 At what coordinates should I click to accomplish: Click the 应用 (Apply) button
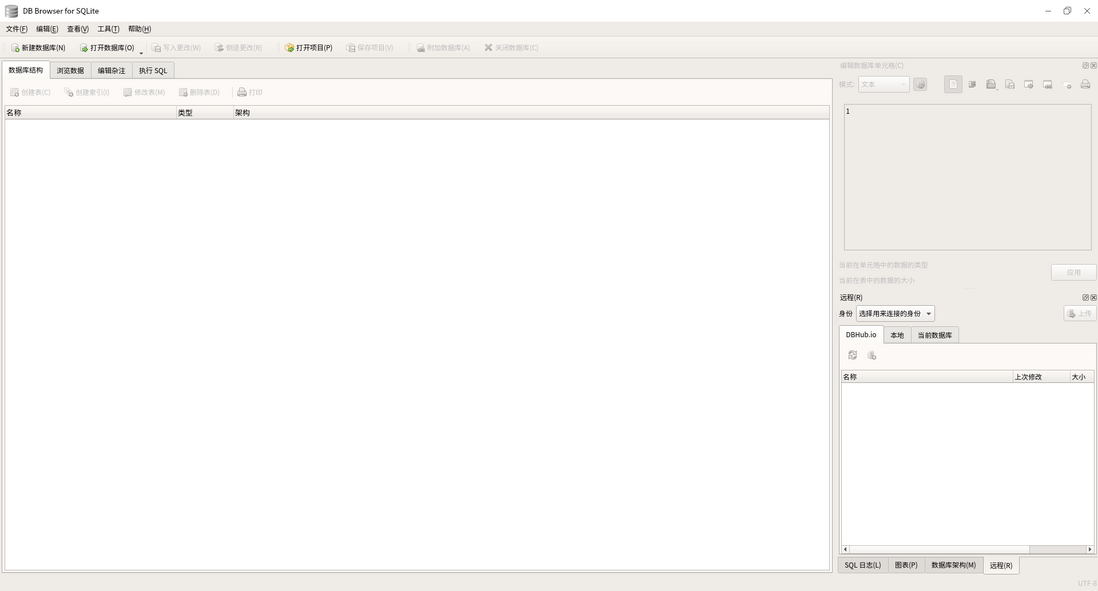(1073, 272)
